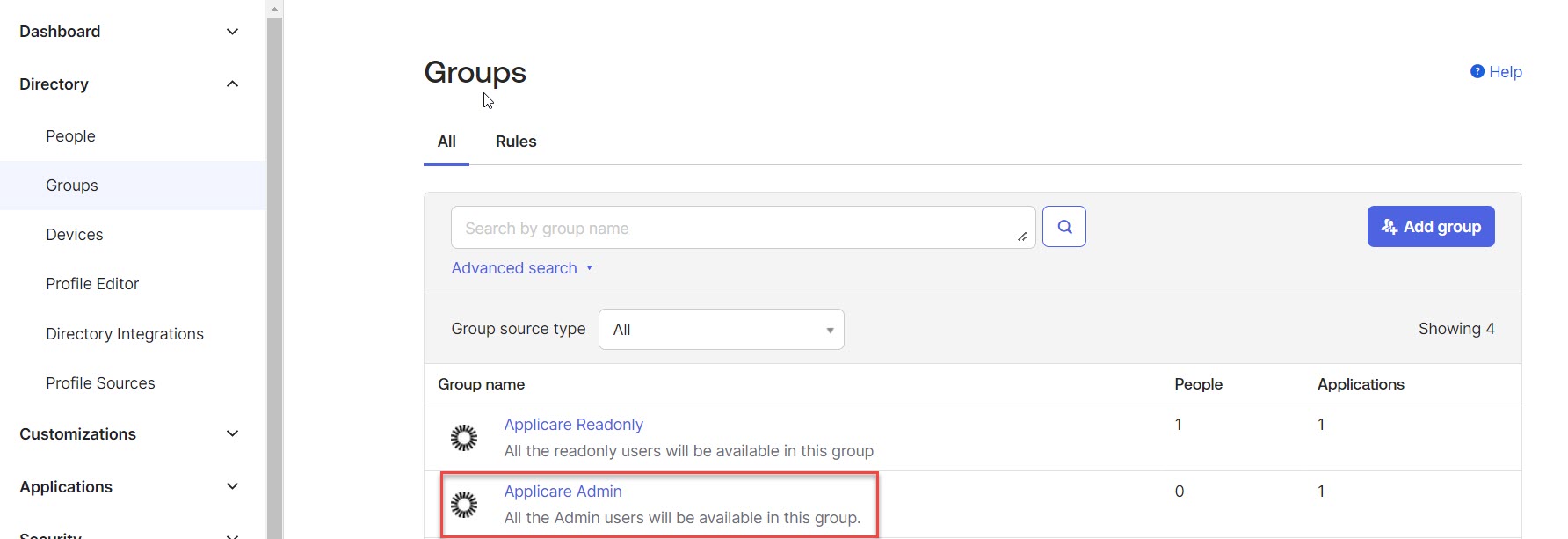Click the Applicare Readonly group icon
The image size is (1568, 539).
coord(464,438)
